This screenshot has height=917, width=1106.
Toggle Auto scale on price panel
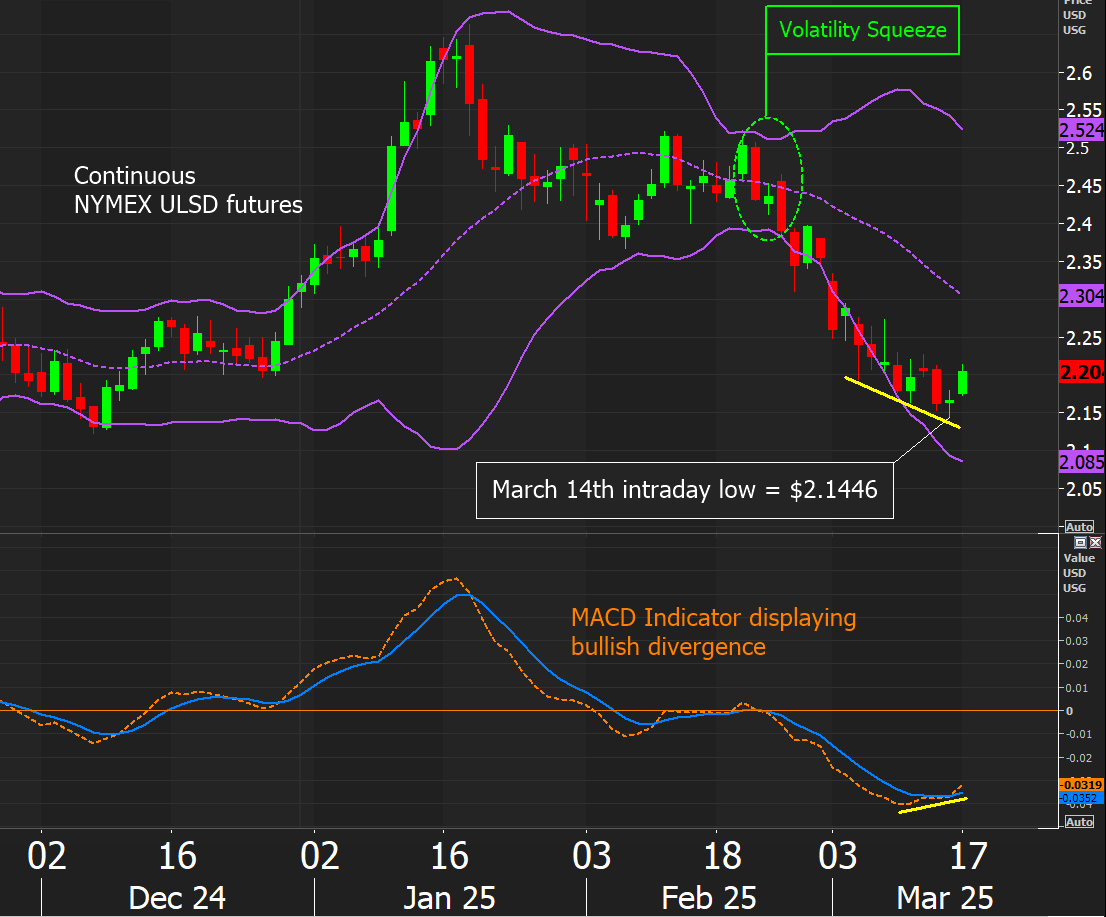pyautogui.click(x=1079, y=526)
